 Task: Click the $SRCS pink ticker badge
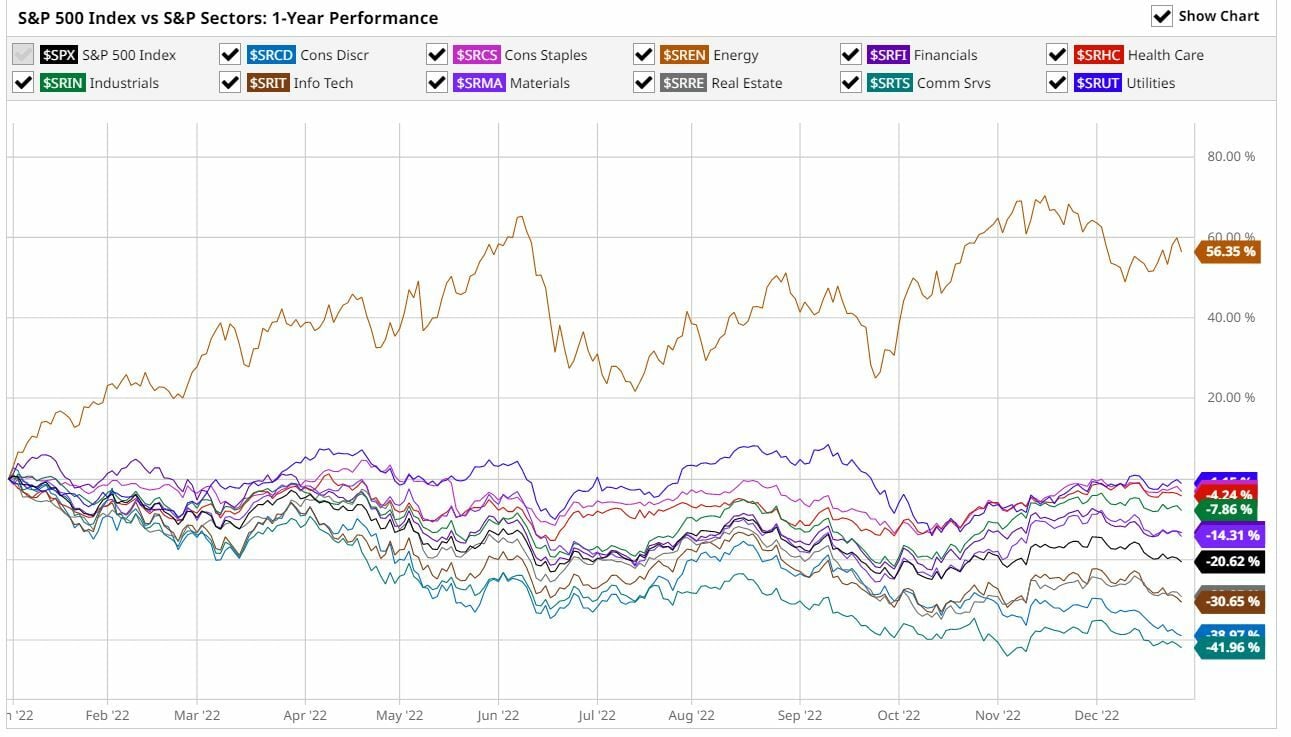pos(477,55)
